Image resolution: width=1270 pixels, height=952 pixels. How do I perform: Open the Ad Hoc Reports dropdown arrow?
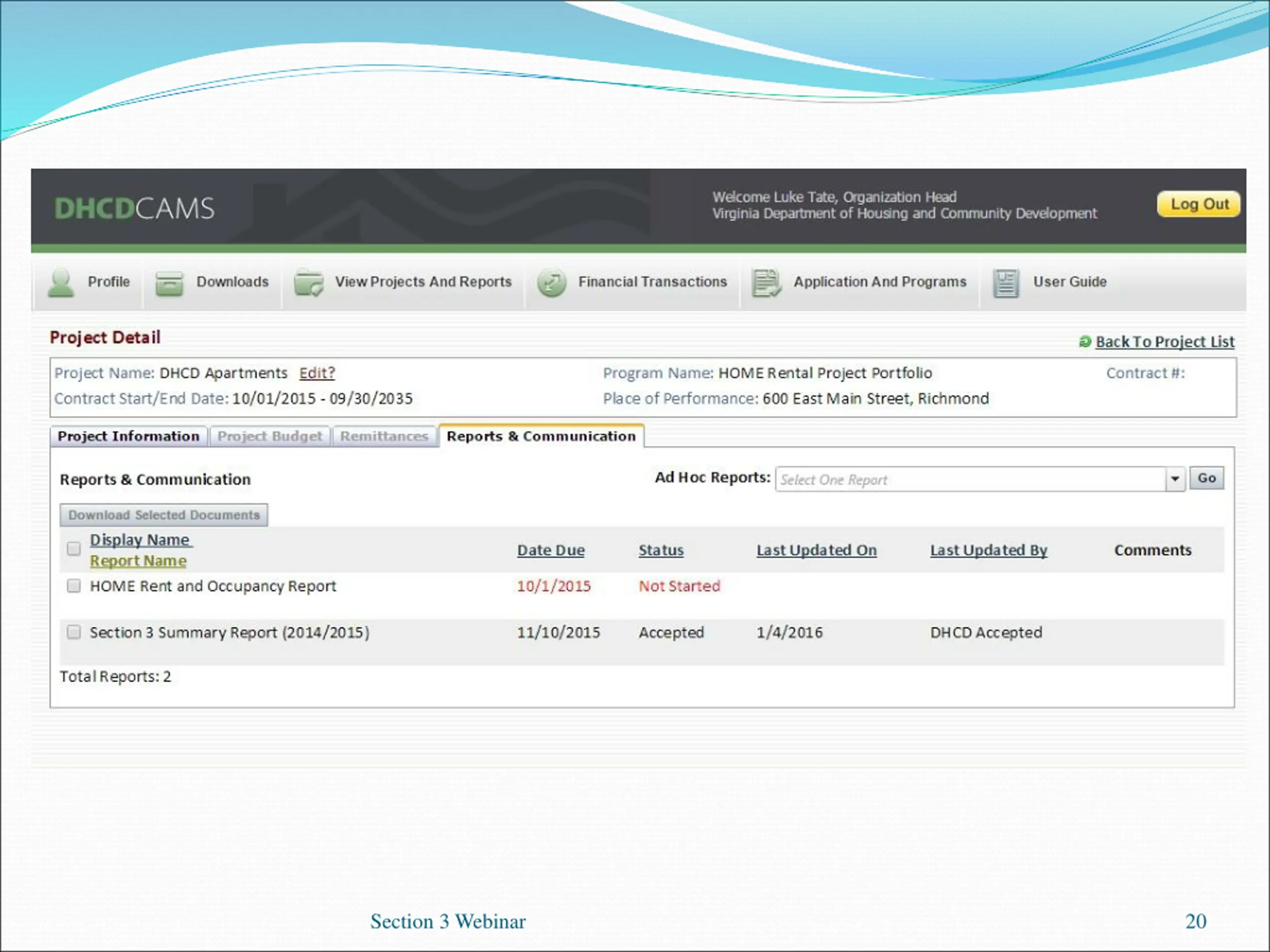pos(1175,479)
